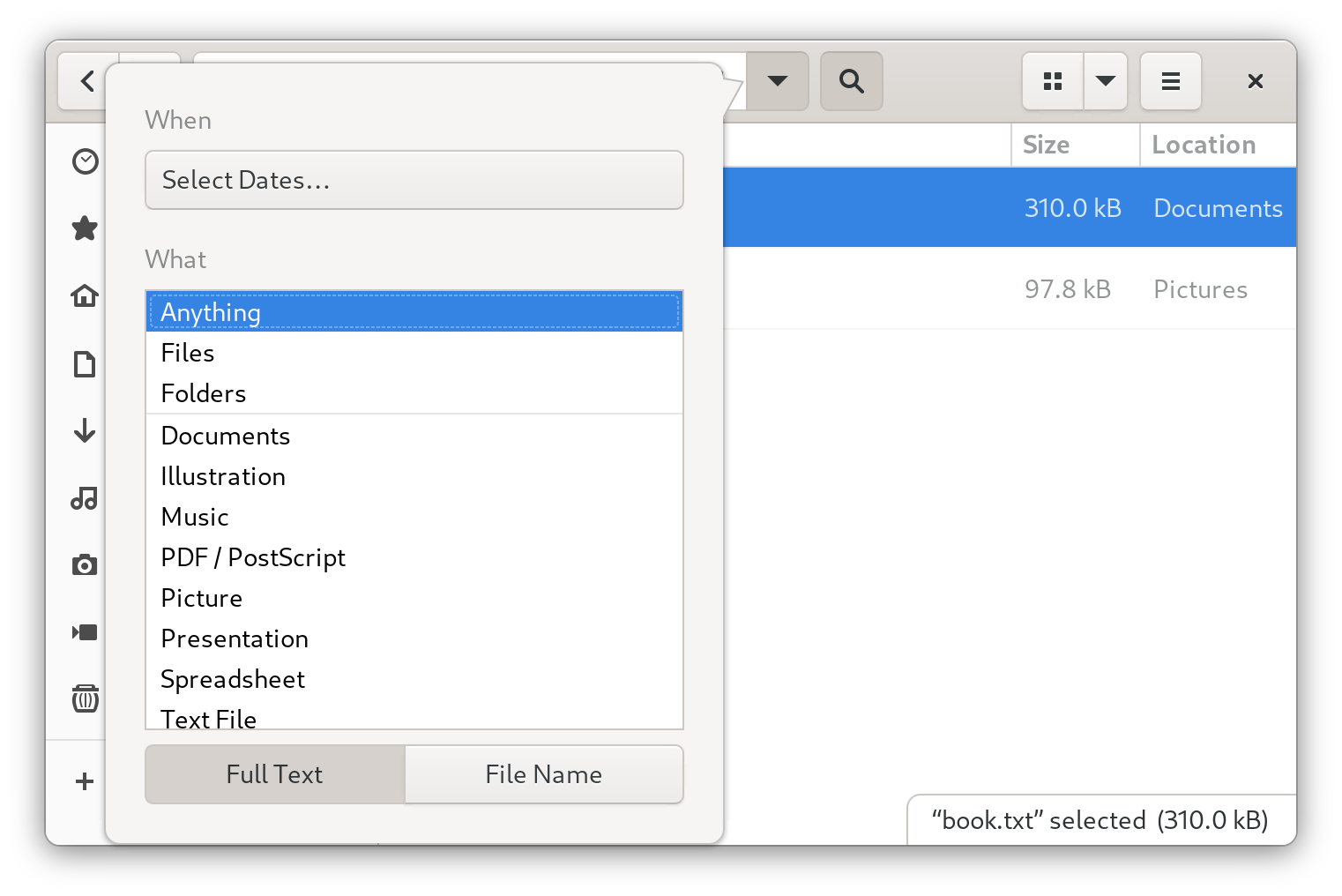This screenshot has width=1342, height=896.
Task: Open Select Dates picker
Action: 414,180
